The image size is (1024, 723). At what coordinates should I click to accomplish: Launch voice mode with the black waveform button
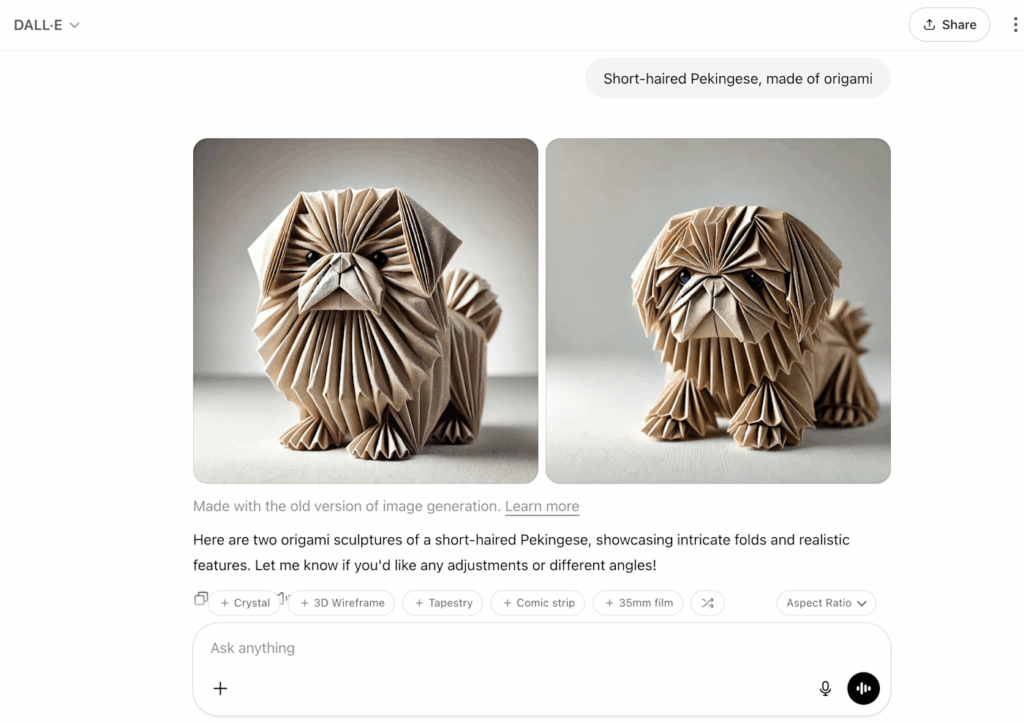863,688
